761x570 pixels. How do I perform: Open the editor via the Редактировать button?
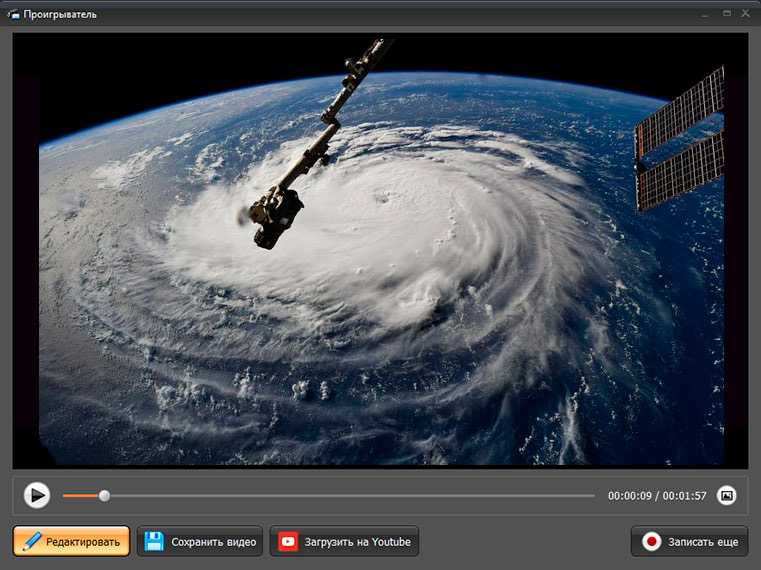[72, 541]
